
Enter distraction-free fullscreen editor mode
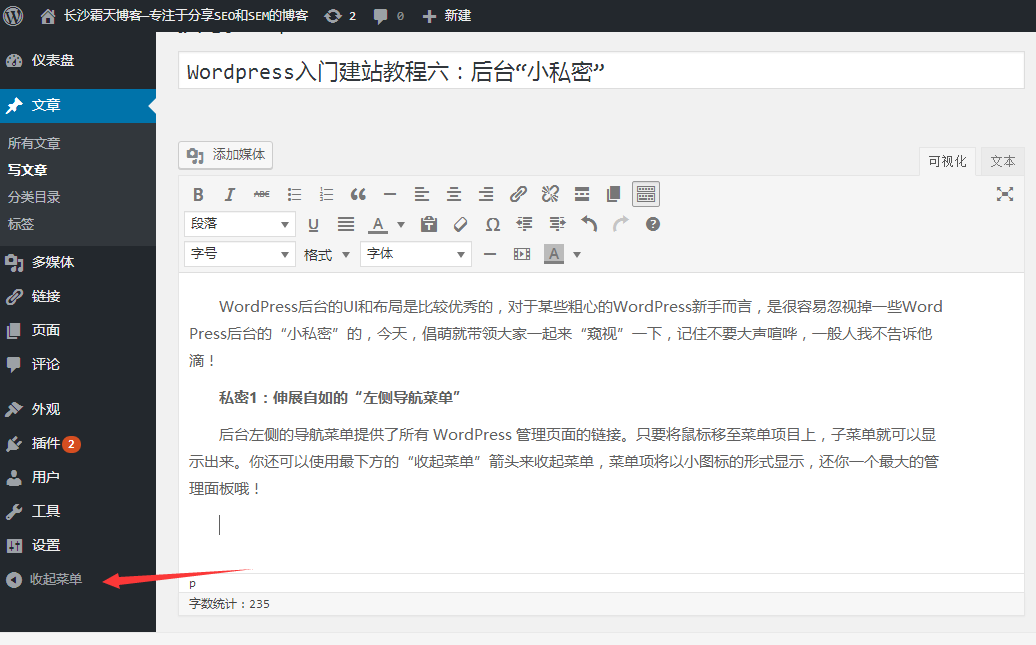click(x=1005, y=194)
